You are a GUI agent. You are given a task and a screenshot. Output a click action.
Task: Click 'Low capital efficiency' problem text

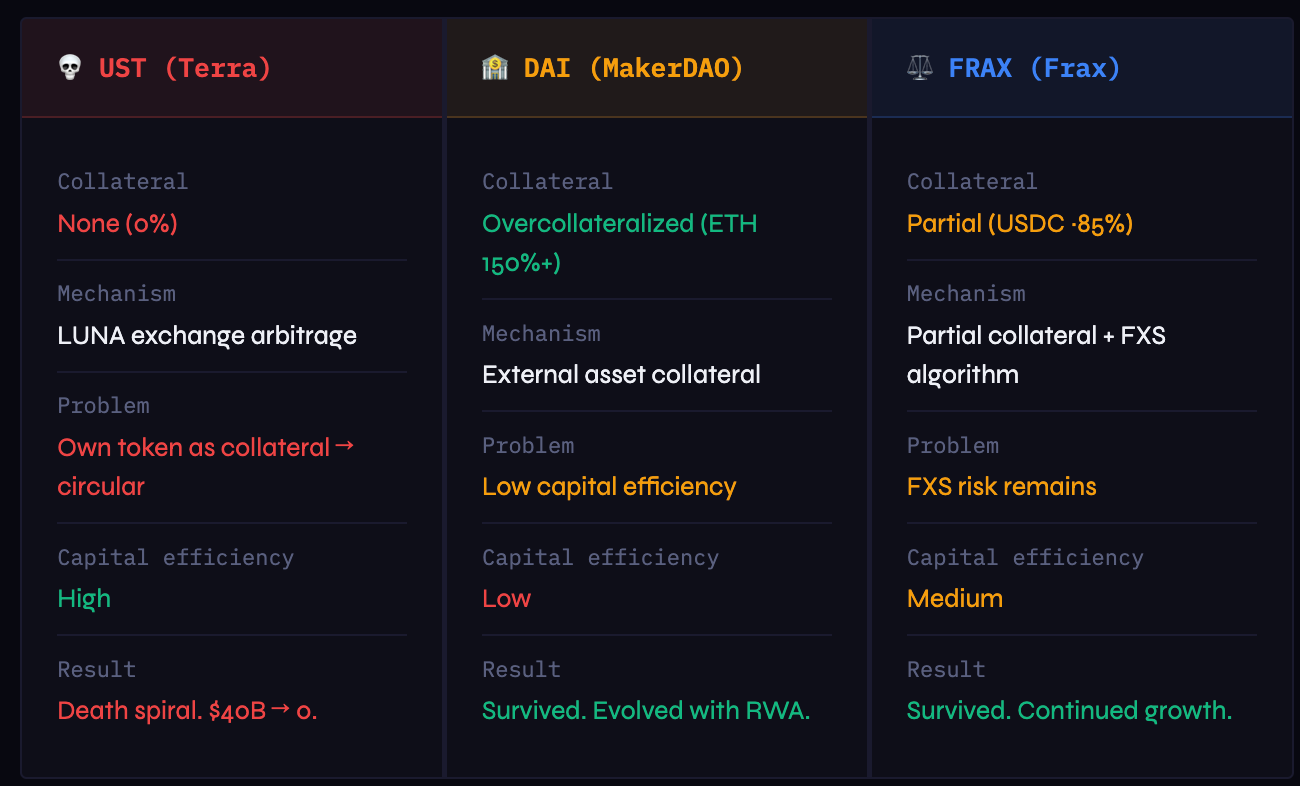609,487
